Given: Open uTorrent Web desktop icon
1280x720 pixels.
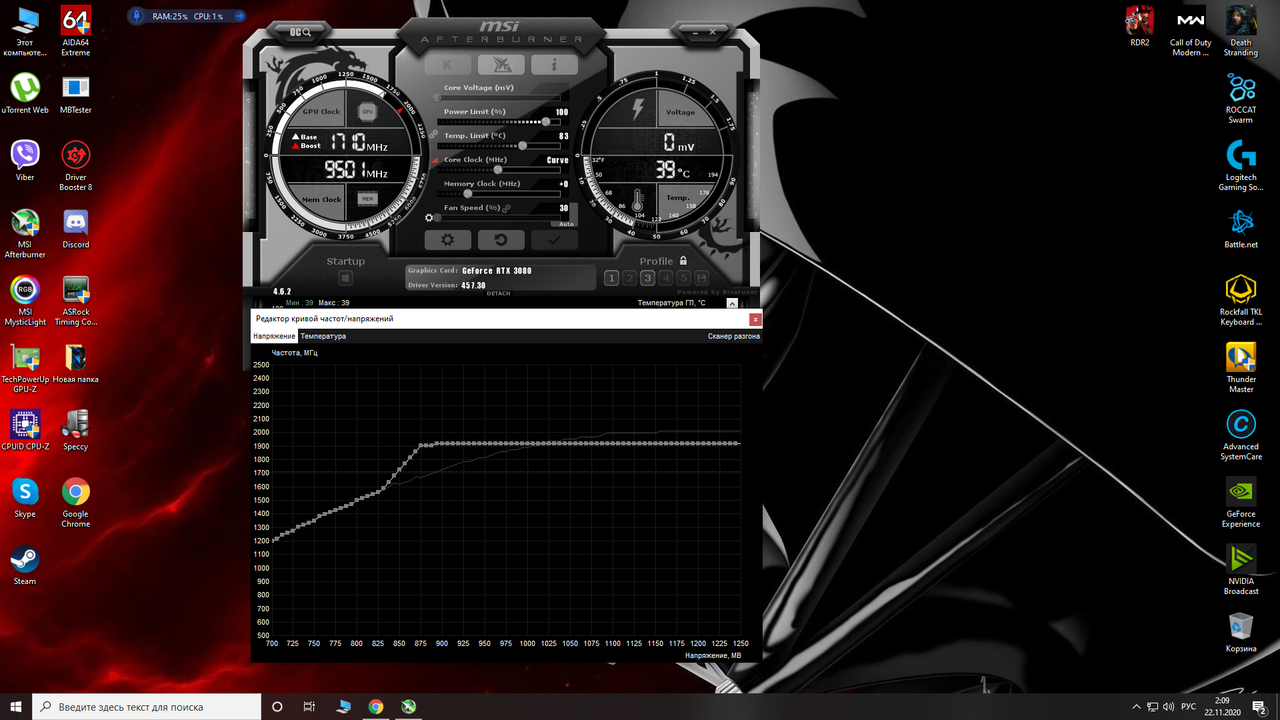Looking at the screenshot, I should pos(25,93).
